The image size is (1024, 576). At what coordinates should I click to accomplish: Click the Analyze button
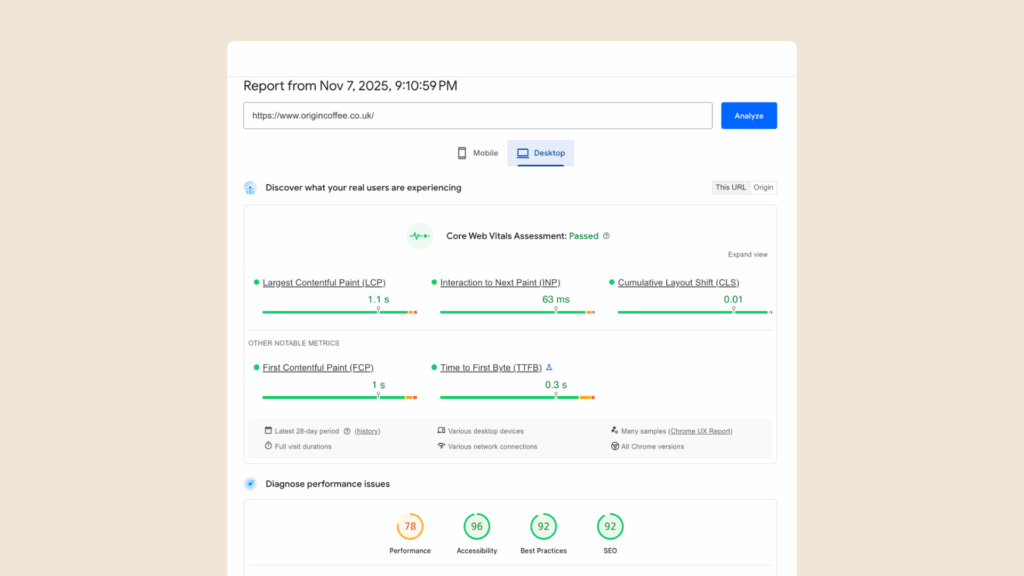coord(748,116)
